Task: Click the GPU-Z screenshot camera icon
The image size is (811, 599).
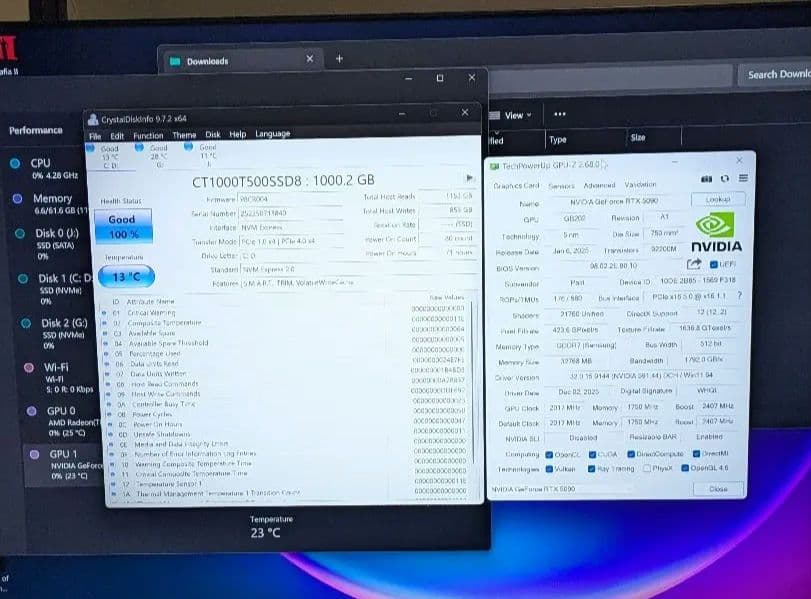Action: pos(707,179)
